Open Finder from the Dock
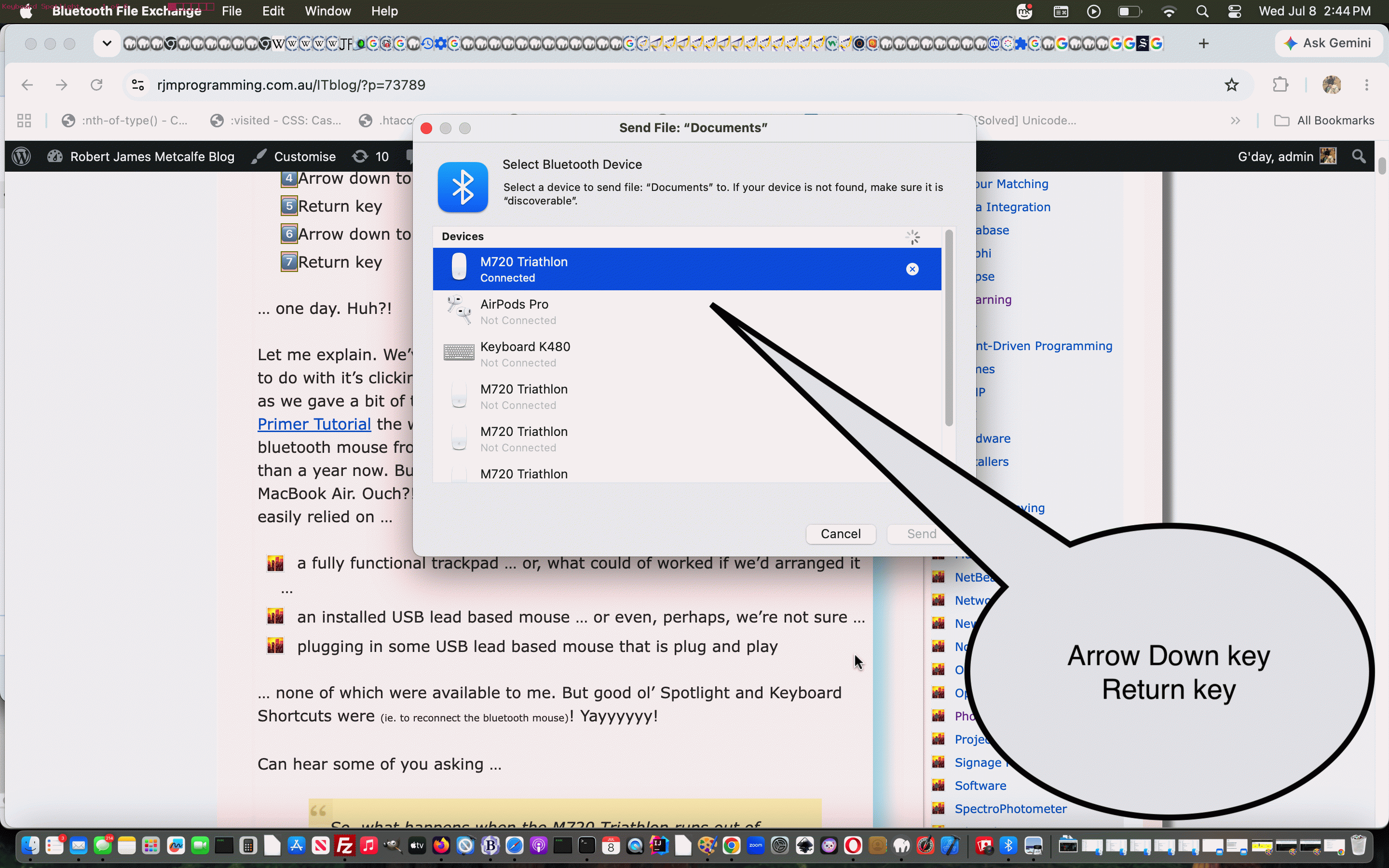 (x=30, y=846)
